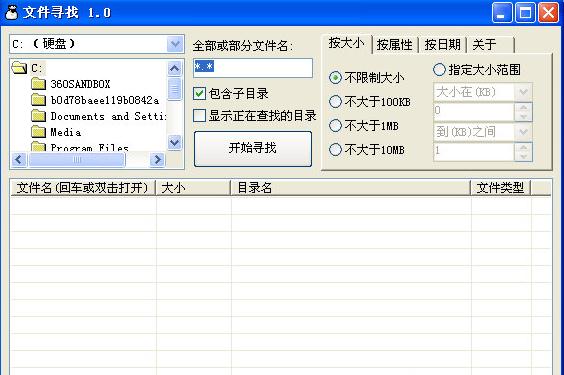Viewport: 564px width, 375px height.
Task: Switch to the 按大小 tab
Action: (346, 44)
